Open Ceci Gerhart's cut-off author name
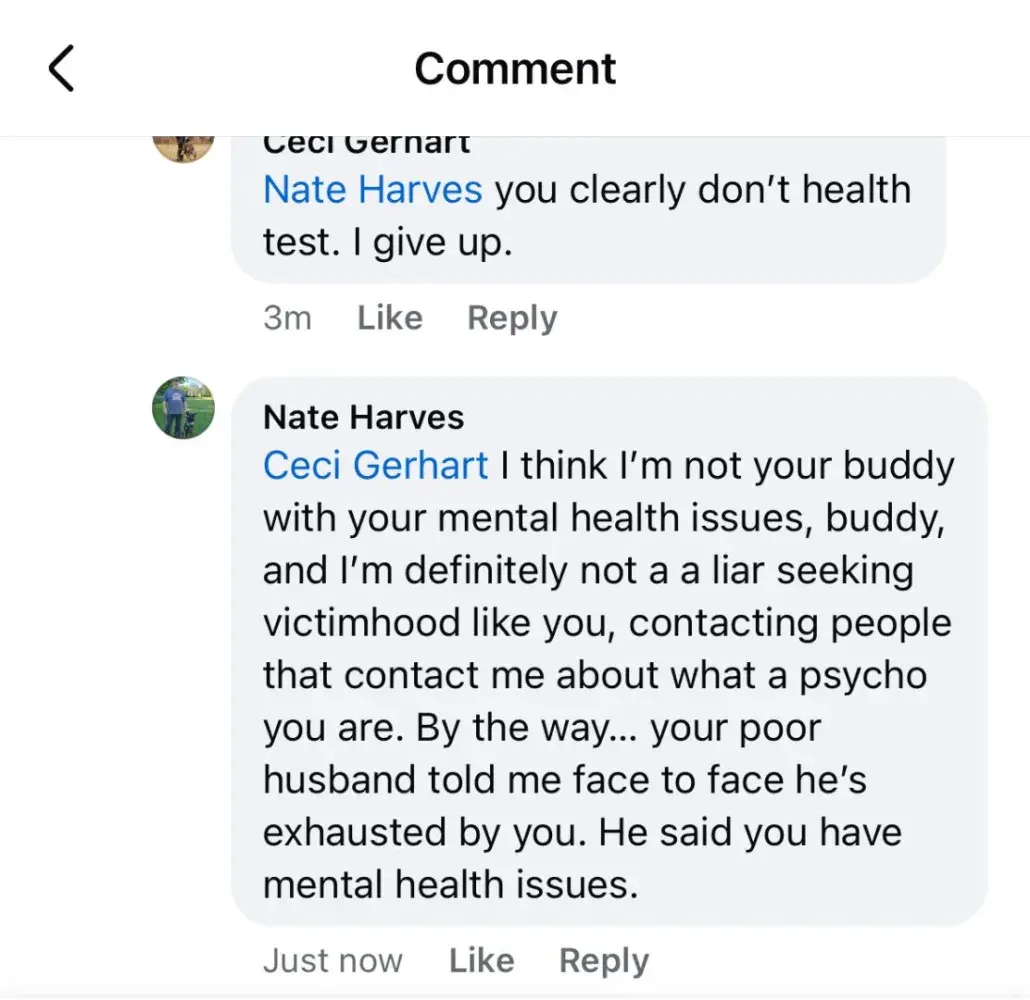 [366, 144]
